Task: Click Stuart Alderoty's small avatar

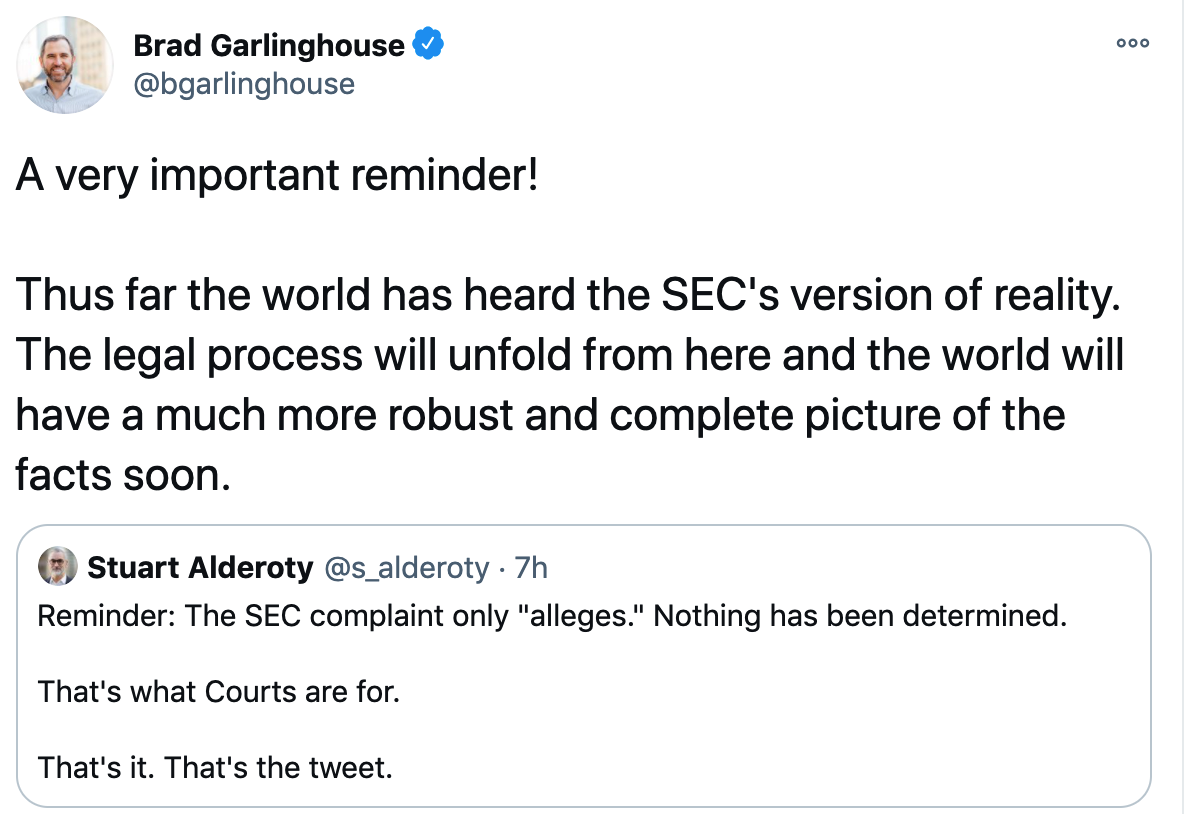Action: [x=56, y=568]
